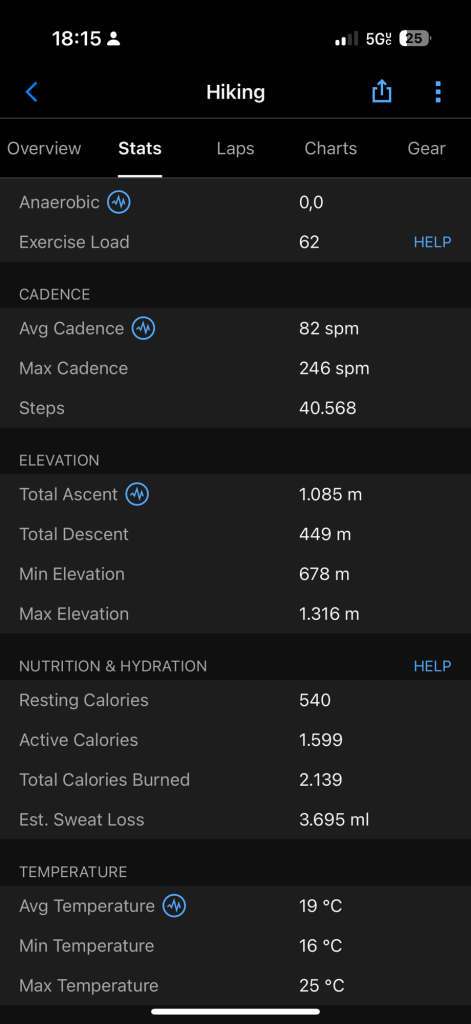Tap the Total Calories Burned row
The height and width of the screenshot is (1024, 471).
(x=235, y=780)
